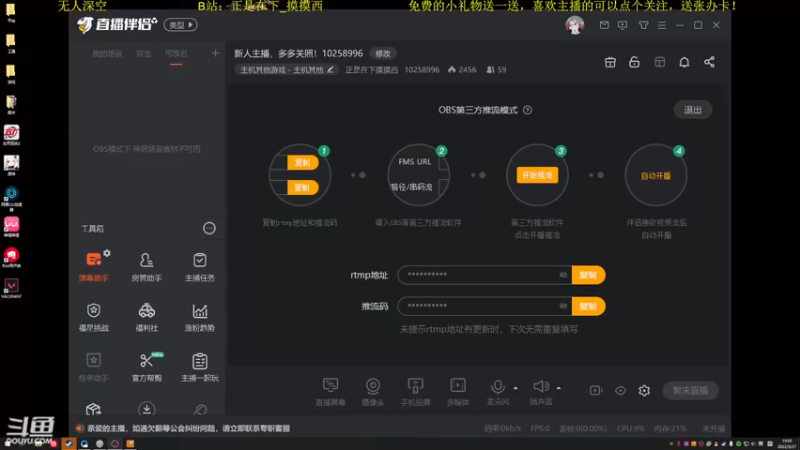Open the 主播一起玩 clipboard tool

[199, 367]
